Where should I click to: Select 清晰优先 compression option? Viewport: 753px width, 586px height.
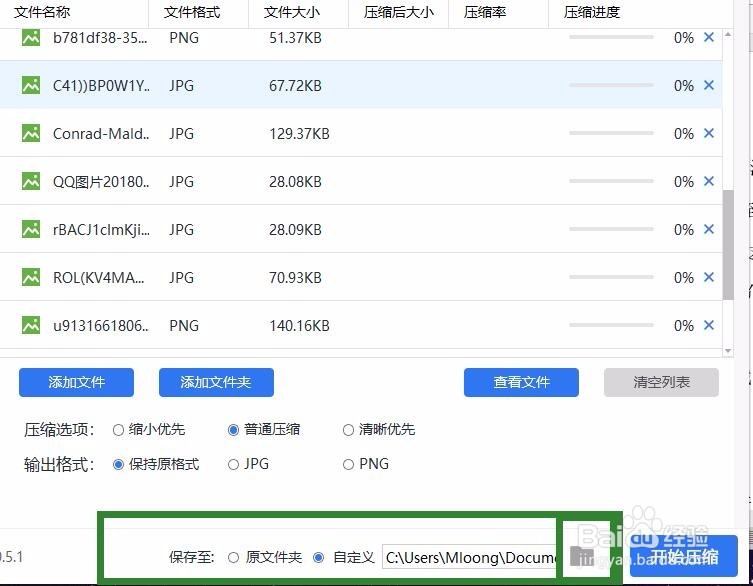click(349, 430)
